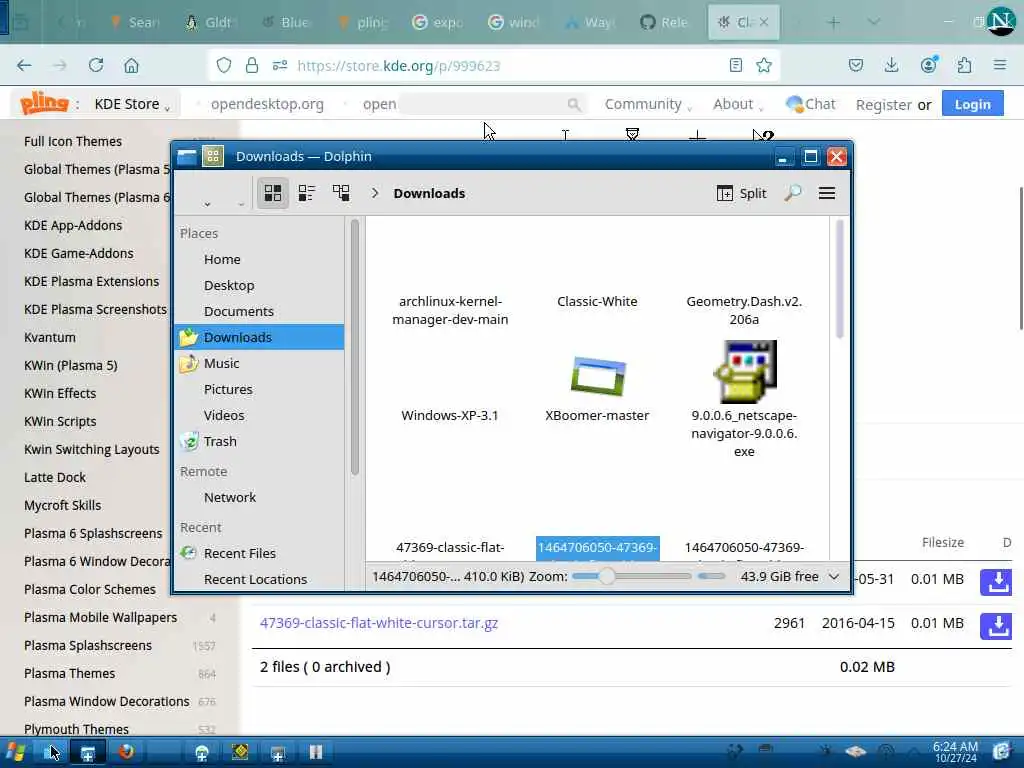Close the active Firefox tab
The height and width of the screenshot is (768, 1024).
pos(764,23)
